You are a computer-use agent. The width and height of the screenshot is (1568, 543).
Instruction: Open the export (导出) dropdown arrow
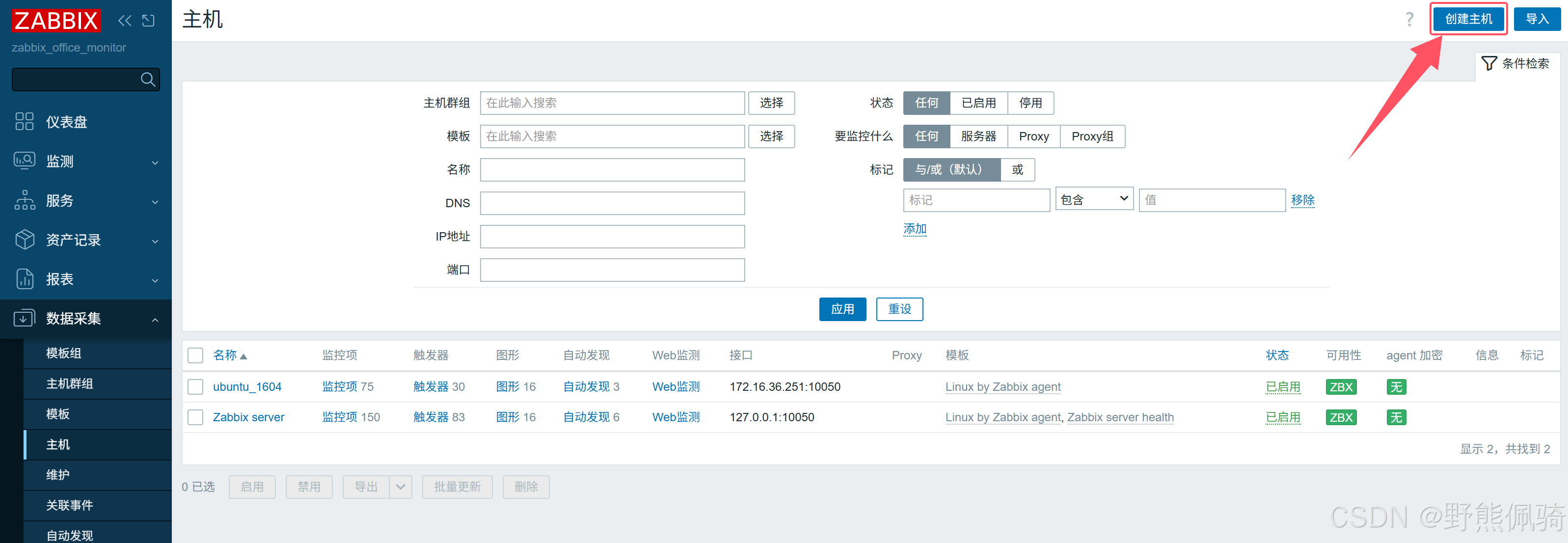(x=401, y=487)
